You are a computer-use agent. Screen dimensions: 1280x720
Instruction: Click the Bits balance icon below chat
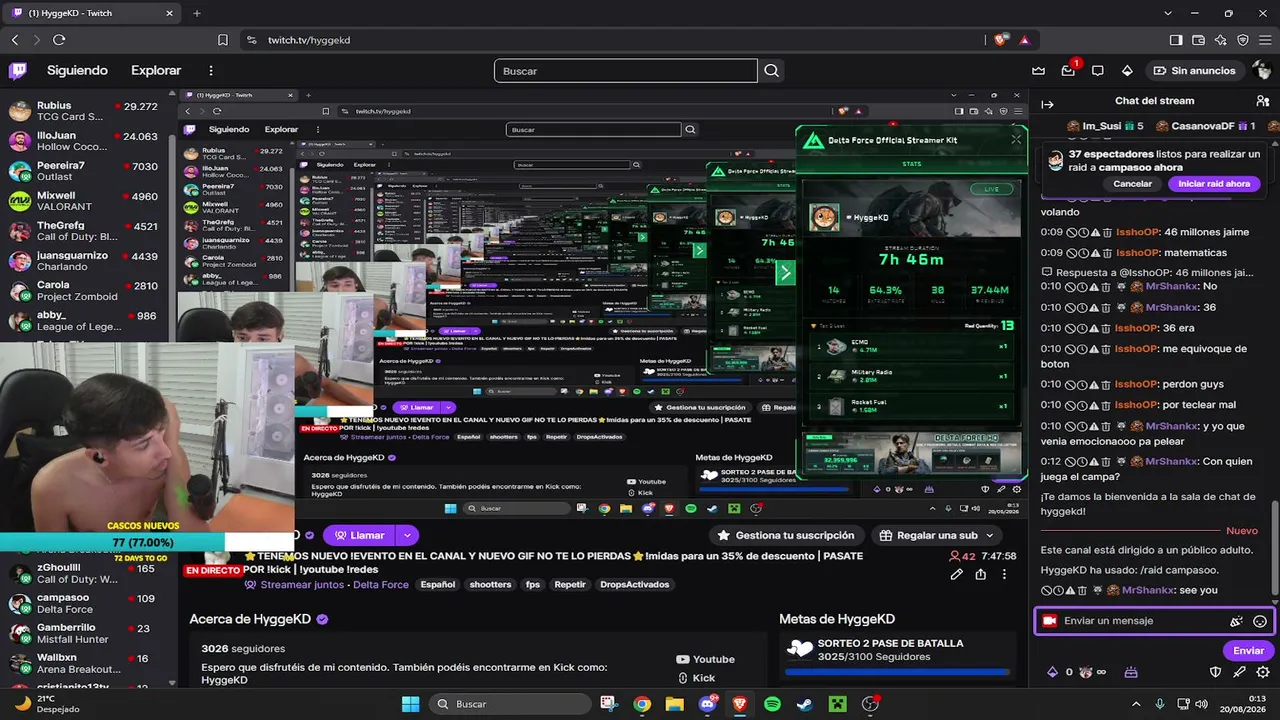tap(1052, 672)
